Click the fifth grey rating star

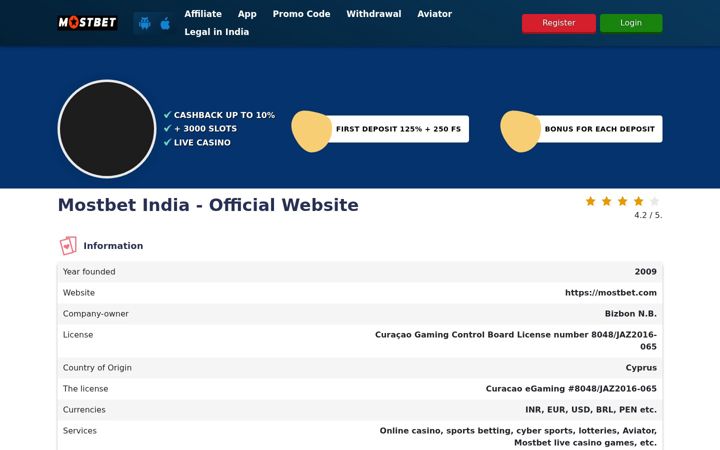tap(655, 201)
